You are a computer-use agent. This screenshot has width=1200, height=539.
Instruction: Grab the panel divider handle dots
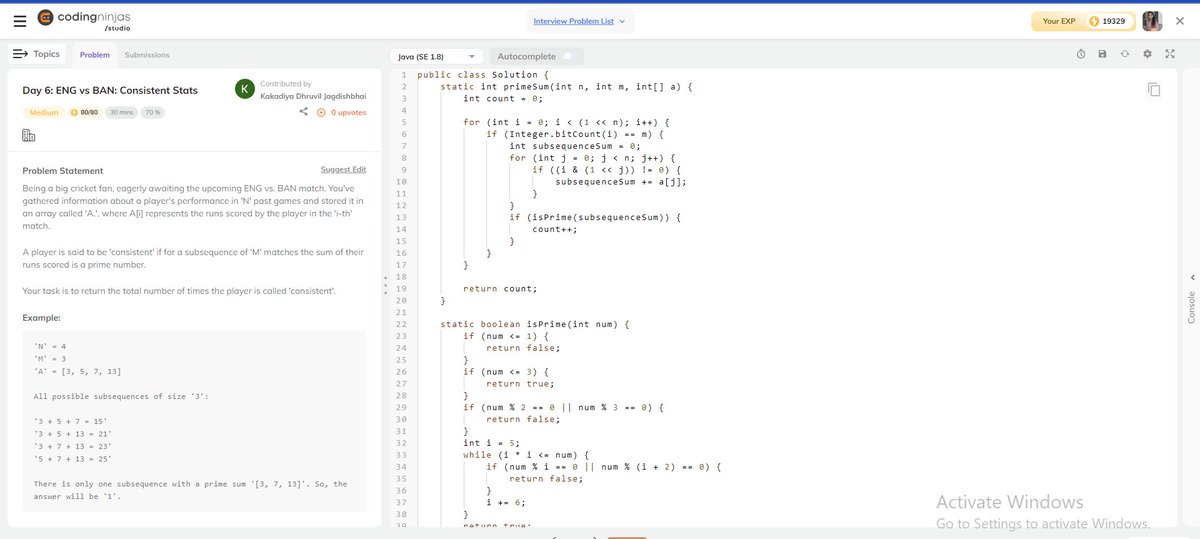click(x=386, y=285)
